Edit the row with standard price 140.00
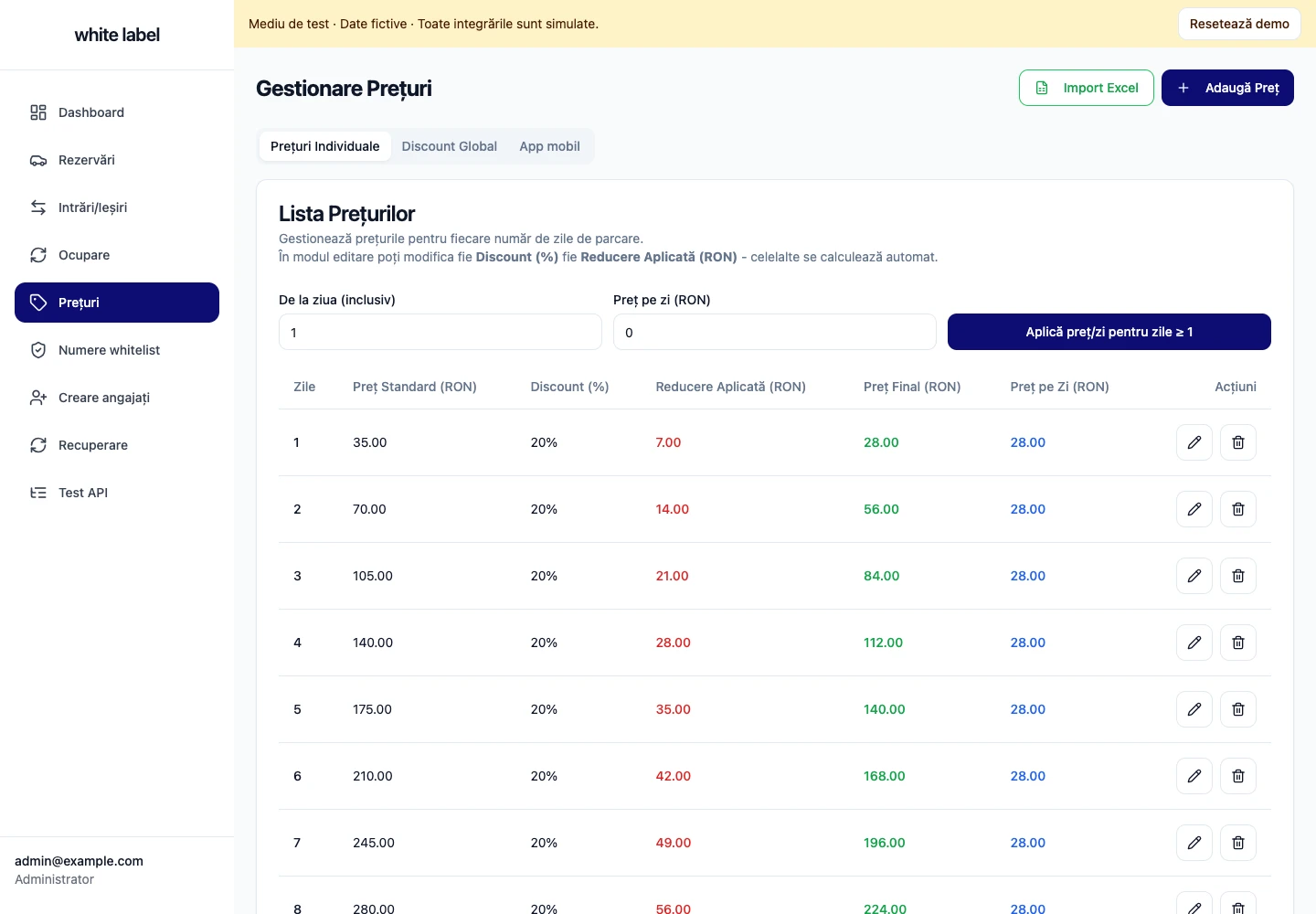Viewport: 1316px width, 914px height. click(1194, 643)
